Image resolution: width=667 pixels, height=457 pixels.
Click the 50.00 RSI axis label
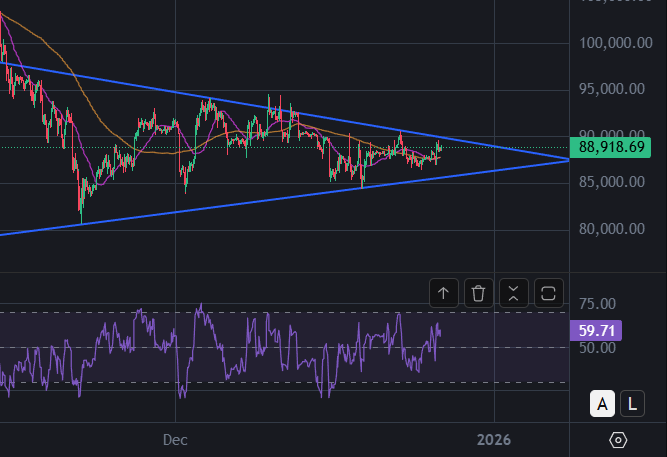point(597,348)
